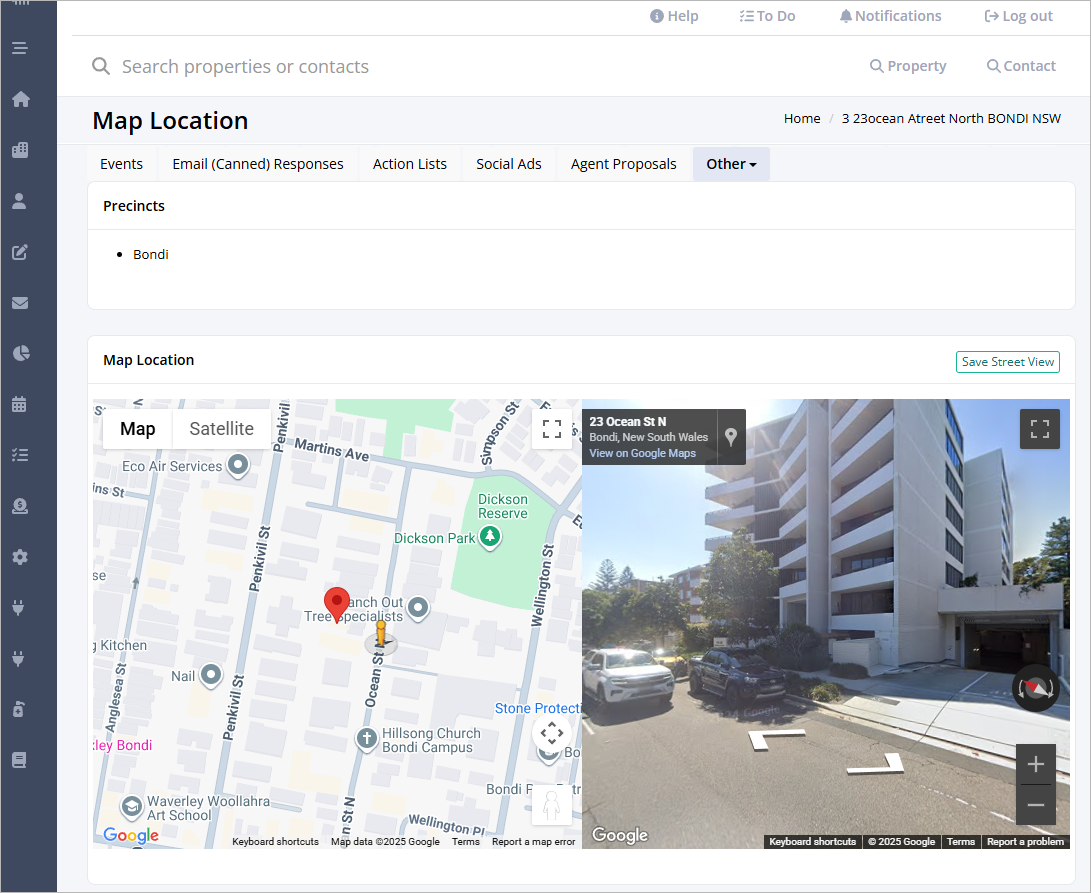This screenshot has width=1091, height=893.
Task: Click the street view compass control
Action: [1035, 688]
